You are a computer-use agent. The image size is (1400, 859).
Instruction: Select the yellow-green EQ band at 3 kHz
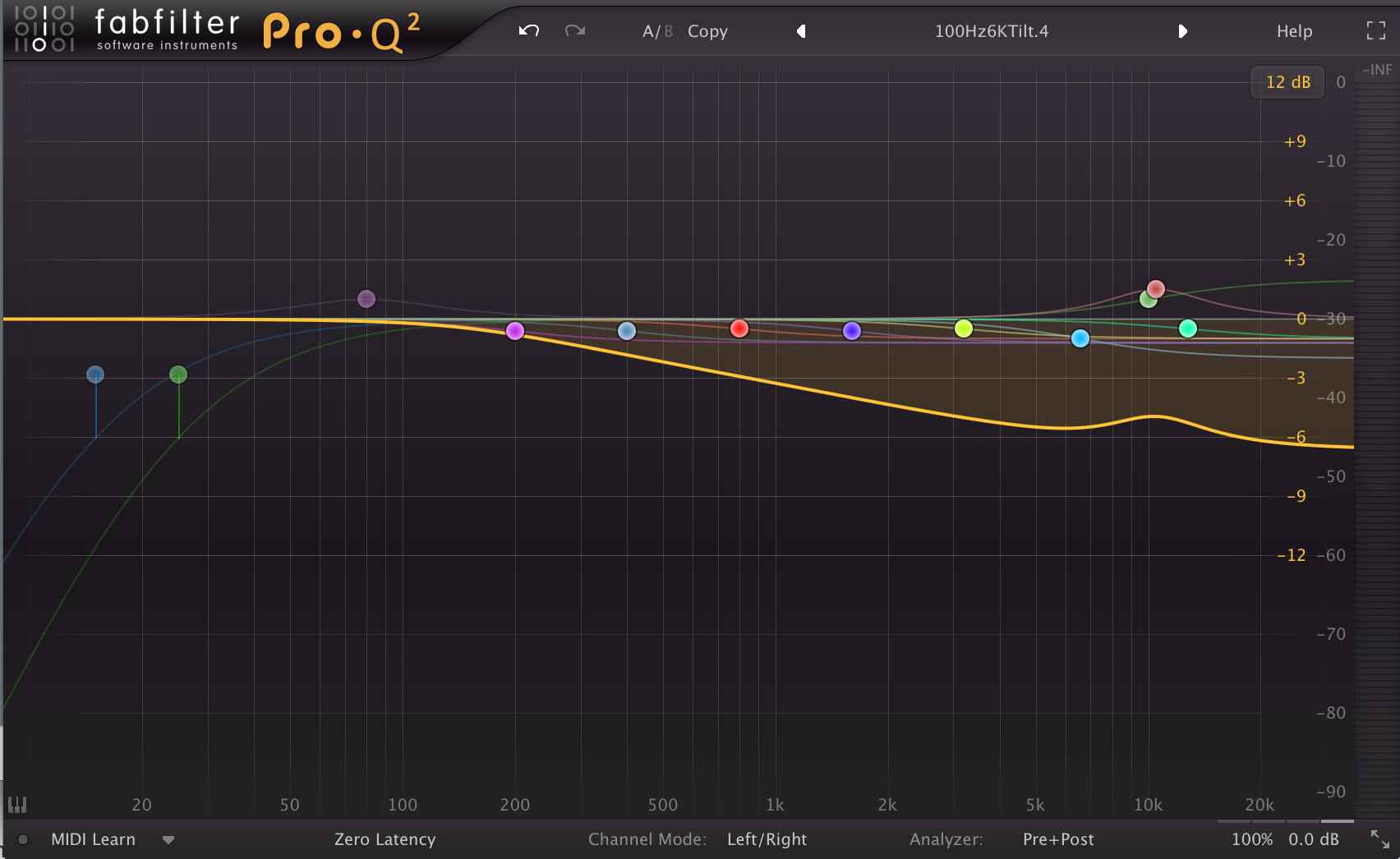click(x=964, y=328)
